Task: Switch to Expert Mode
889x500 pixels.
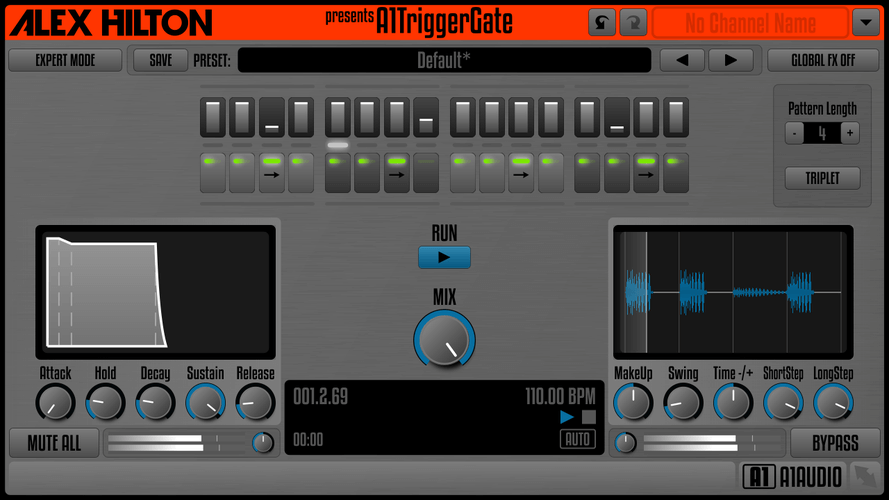Action: coord(65,60)
